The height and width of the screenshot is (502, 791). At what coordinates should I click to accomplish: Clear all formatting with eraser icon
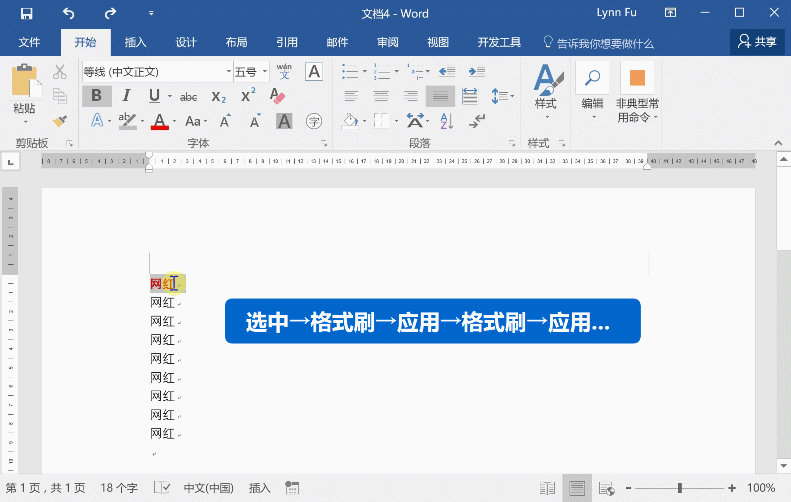277,96
